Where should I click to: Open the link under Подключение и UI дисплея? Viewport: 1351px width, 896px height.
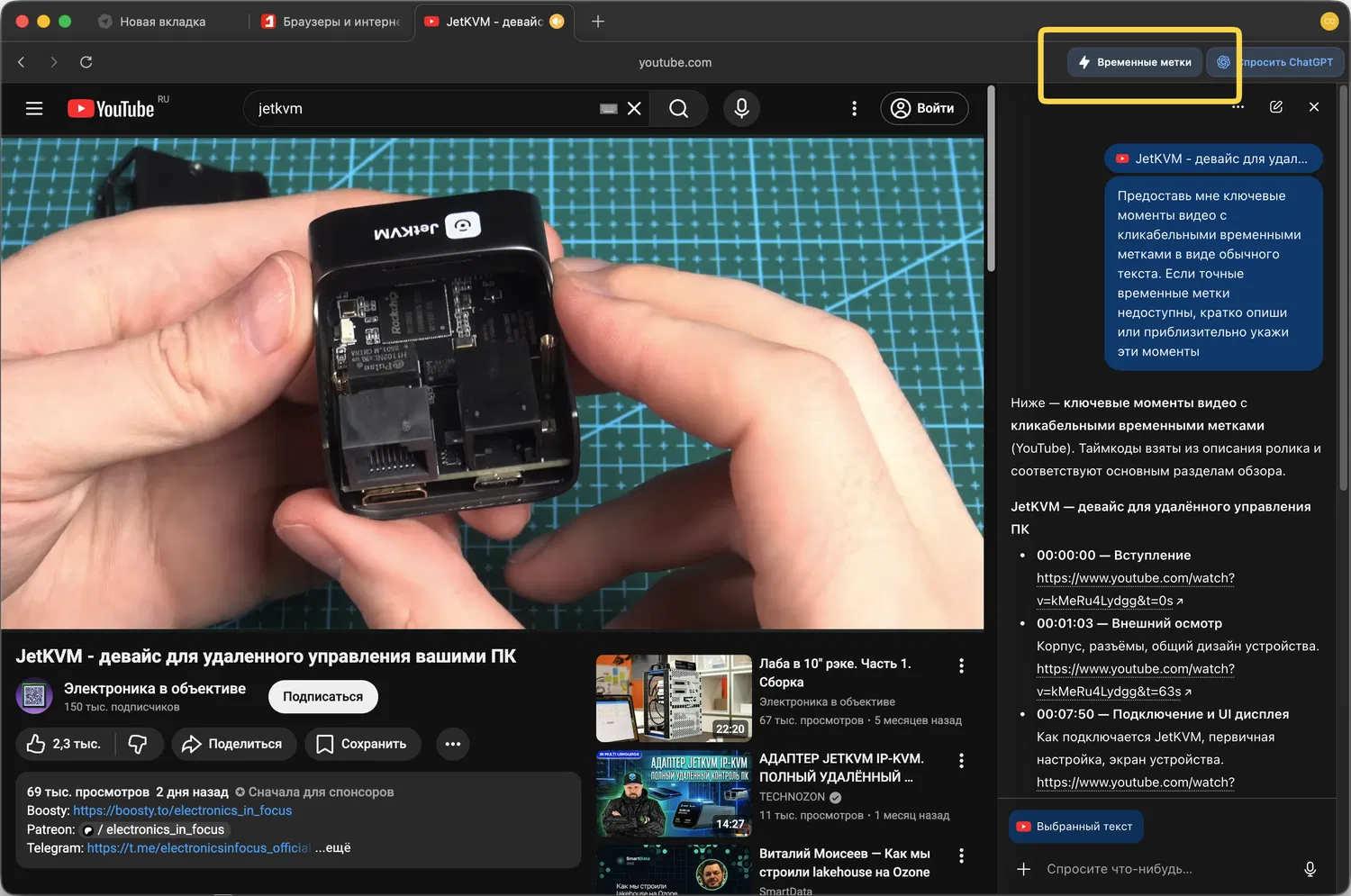(1136, 783)
